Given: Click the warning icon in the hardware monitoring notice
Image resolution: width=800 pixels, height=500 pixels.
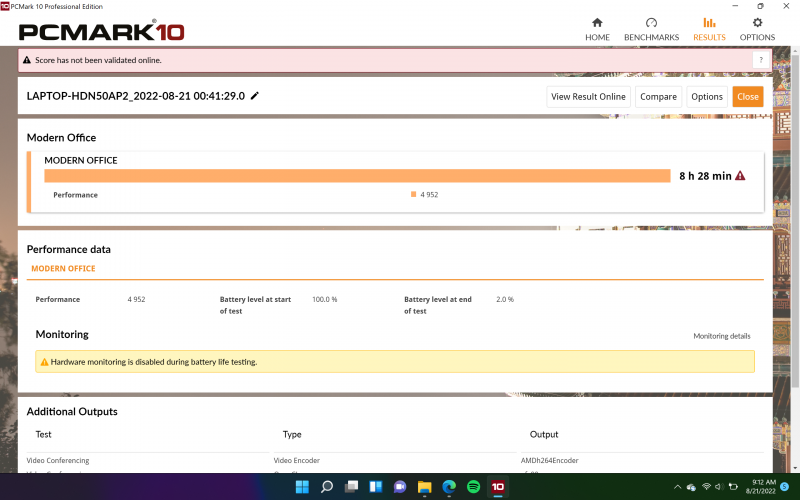Looking at the screenshot, I should (x=44, y=362).
